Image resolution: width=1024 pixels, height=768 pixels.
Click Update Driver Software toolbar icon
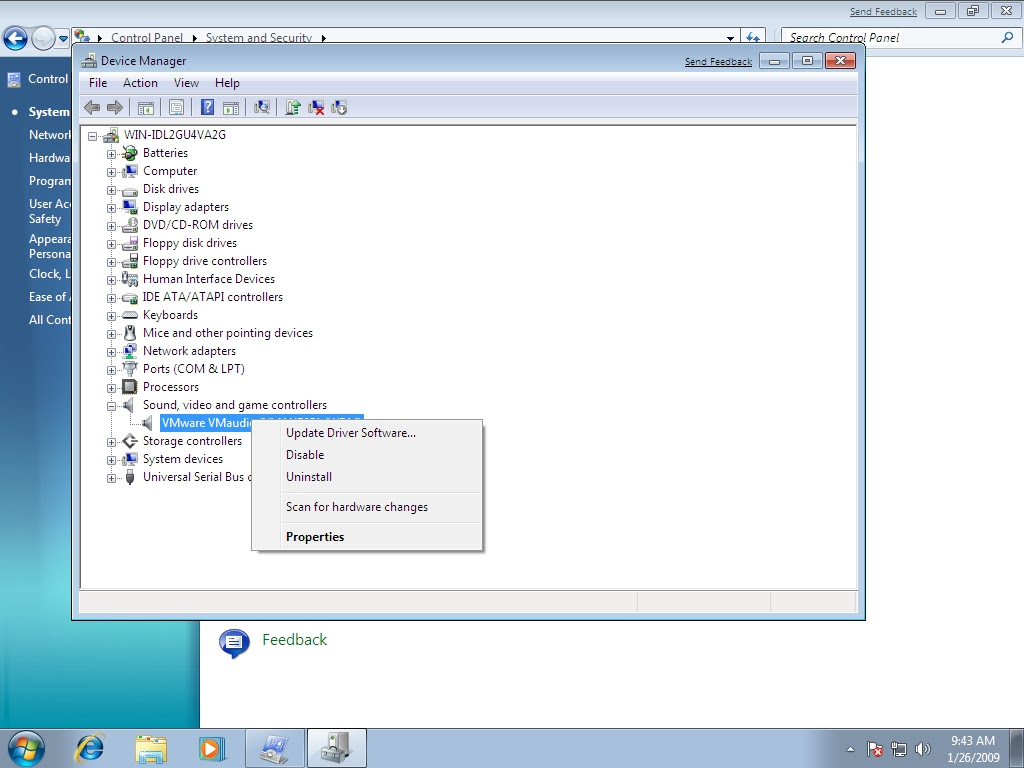click(x=293, y=107)
